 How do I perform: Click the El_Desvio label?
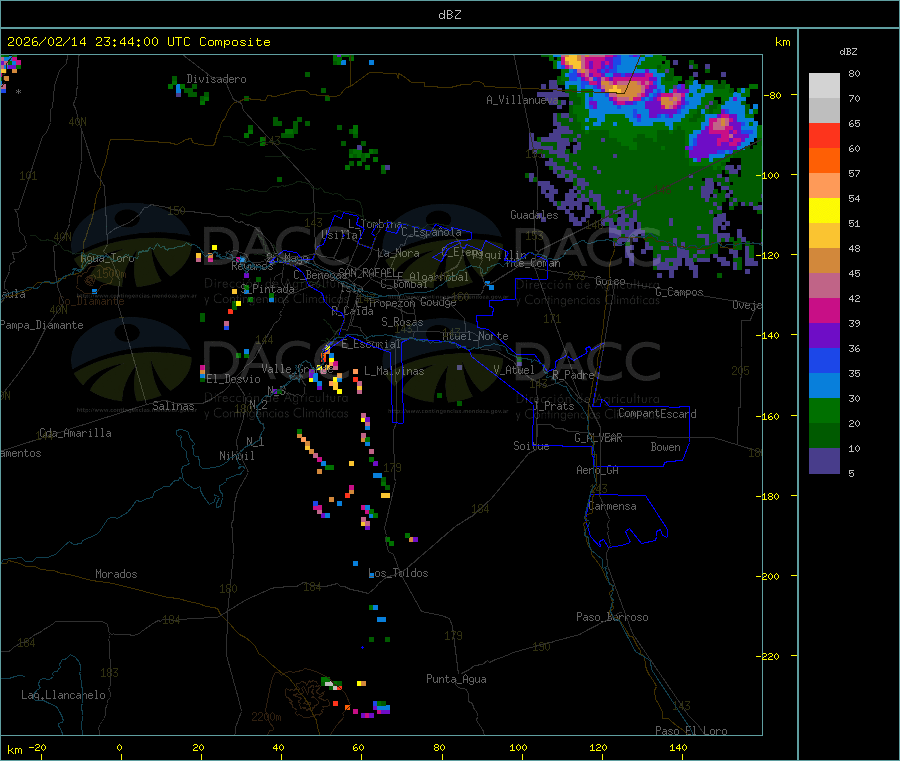point(234,379)
